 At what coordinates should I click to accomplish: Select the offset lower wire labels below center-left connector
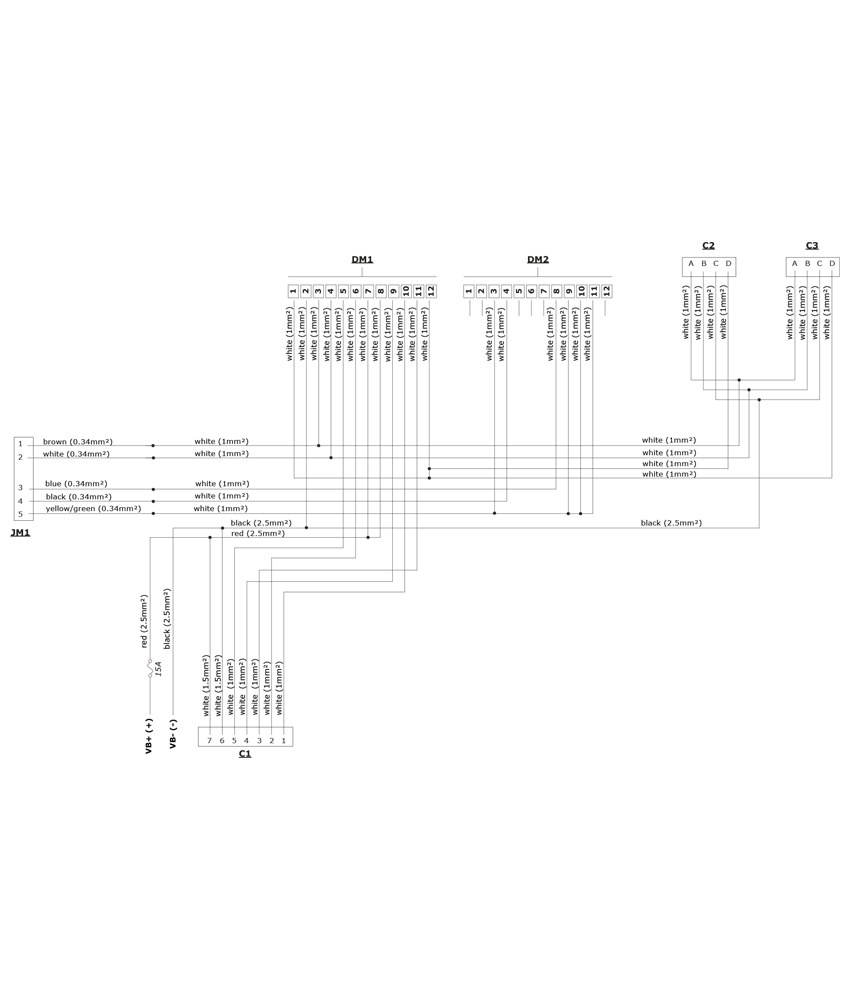[260, 526]
